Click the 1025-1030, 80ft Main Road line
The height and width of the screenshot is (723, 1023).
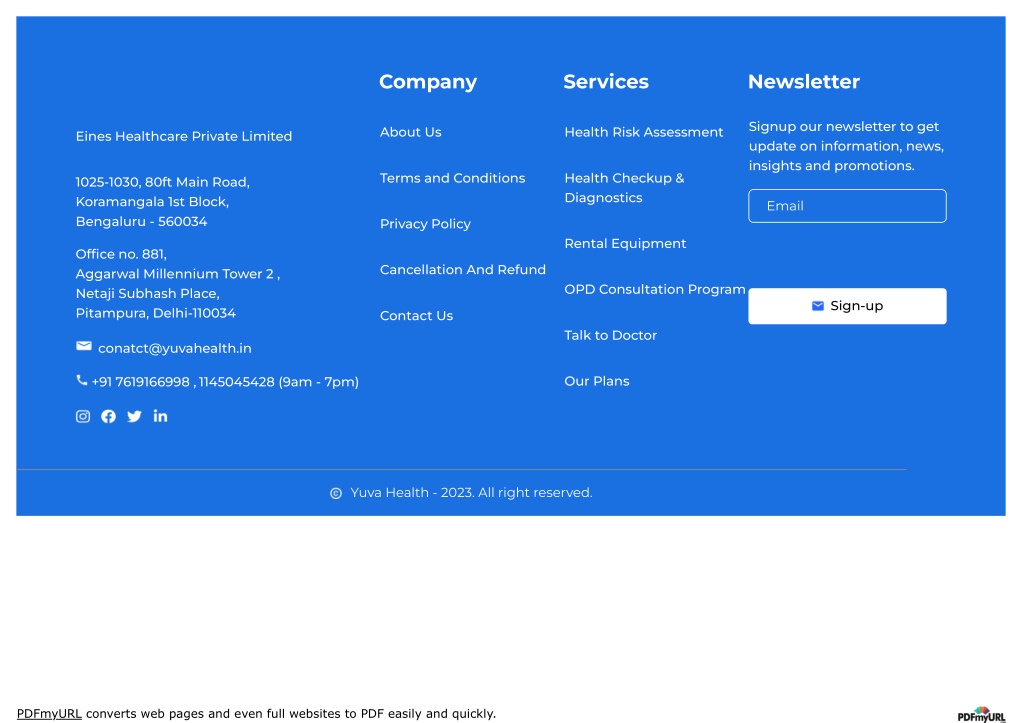[162, 182]
